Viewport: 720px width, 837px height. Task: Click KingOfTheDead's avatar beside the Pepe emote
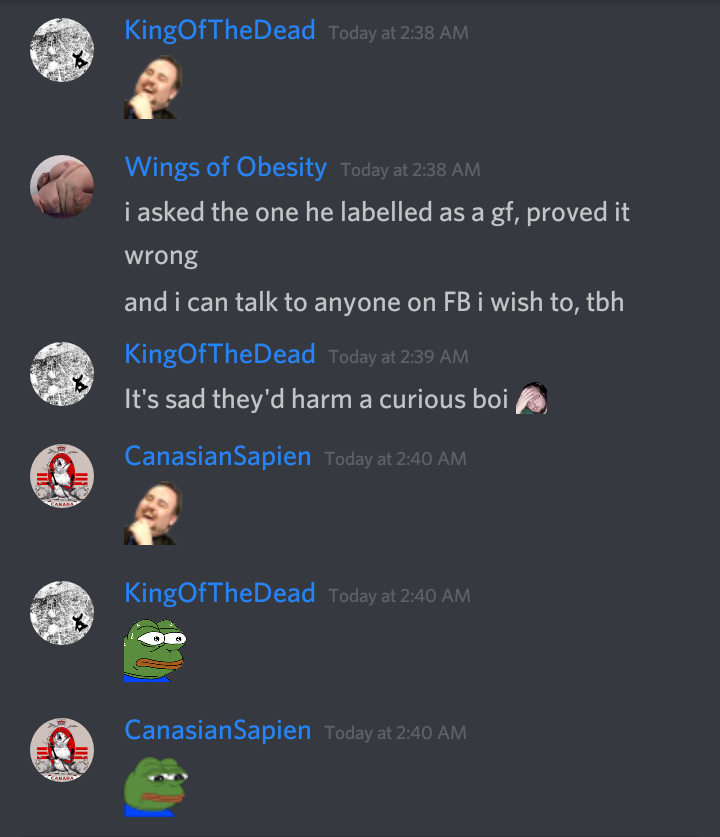pyautogui.click(x=62, y=613)
